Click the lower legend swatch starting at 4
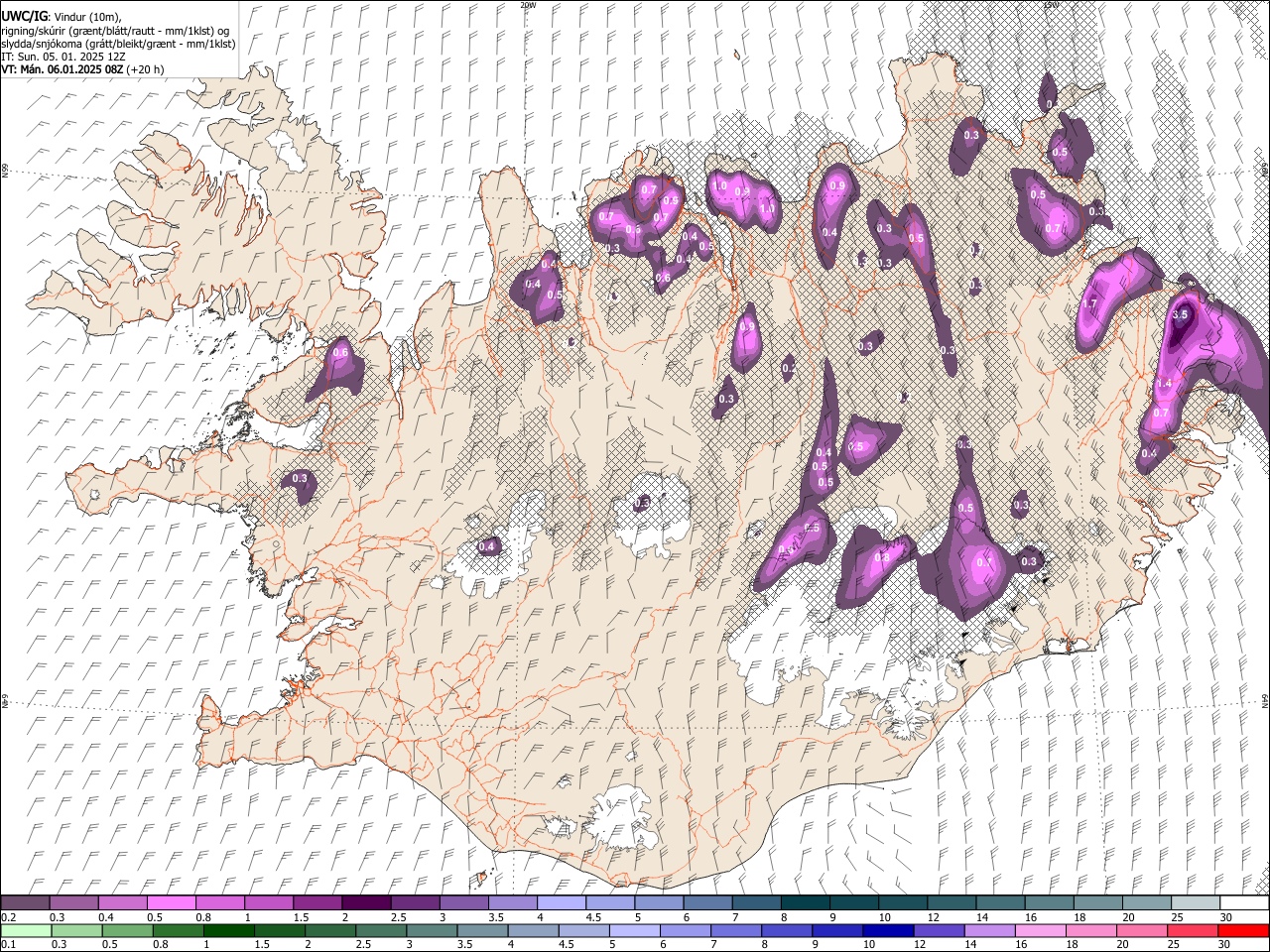 pyautogui.click(x=533, y=930)
